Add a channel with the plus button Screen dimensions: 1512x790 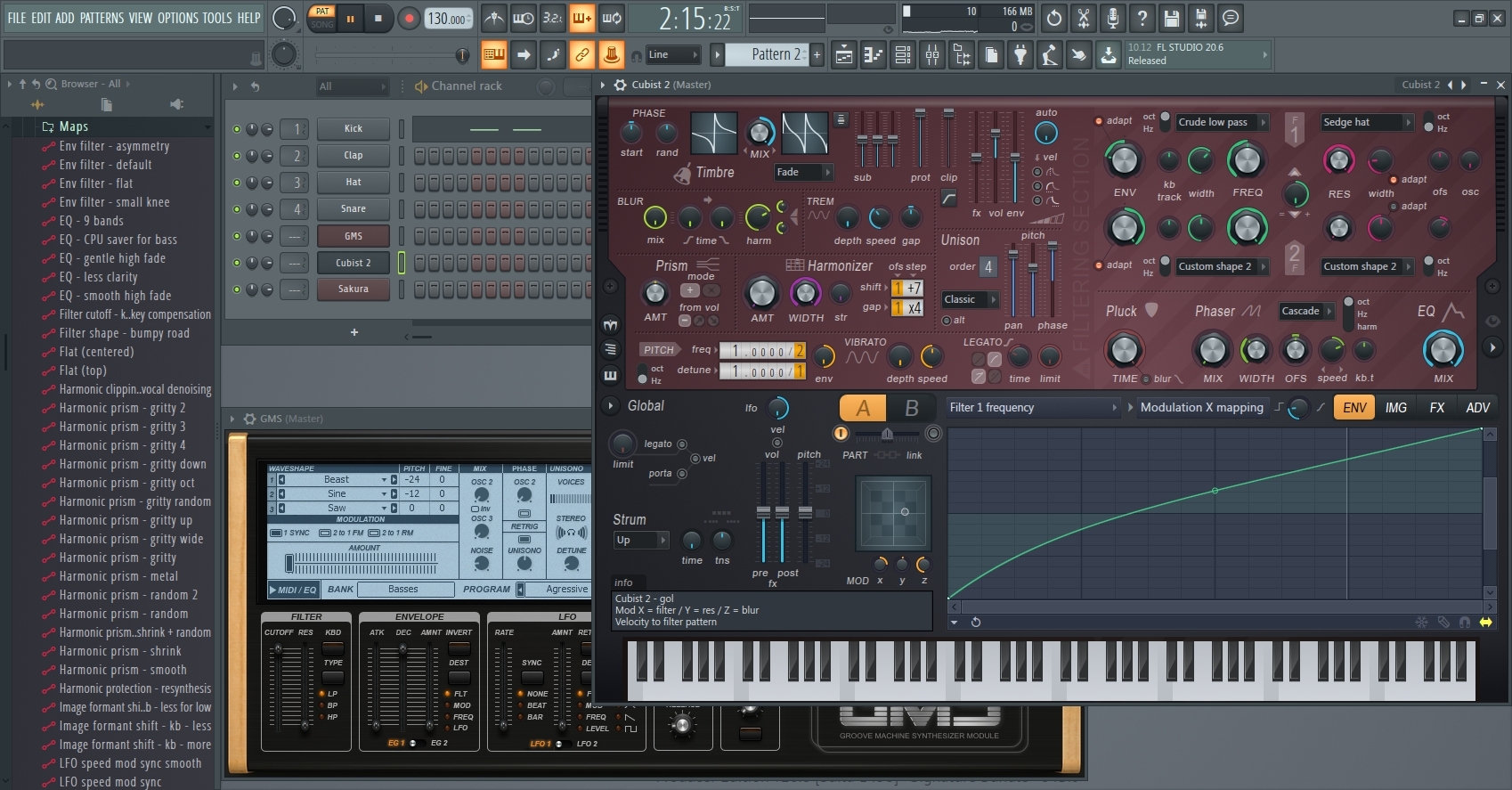[354, 332]
